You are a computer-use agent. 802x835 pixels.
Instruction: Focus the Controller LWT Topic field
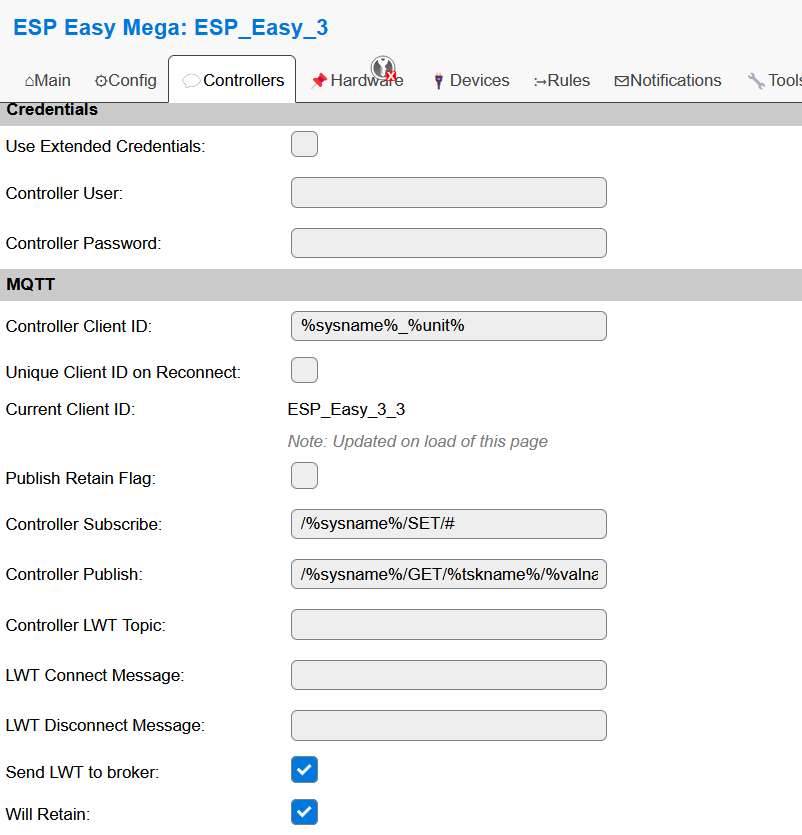[448, 625]
